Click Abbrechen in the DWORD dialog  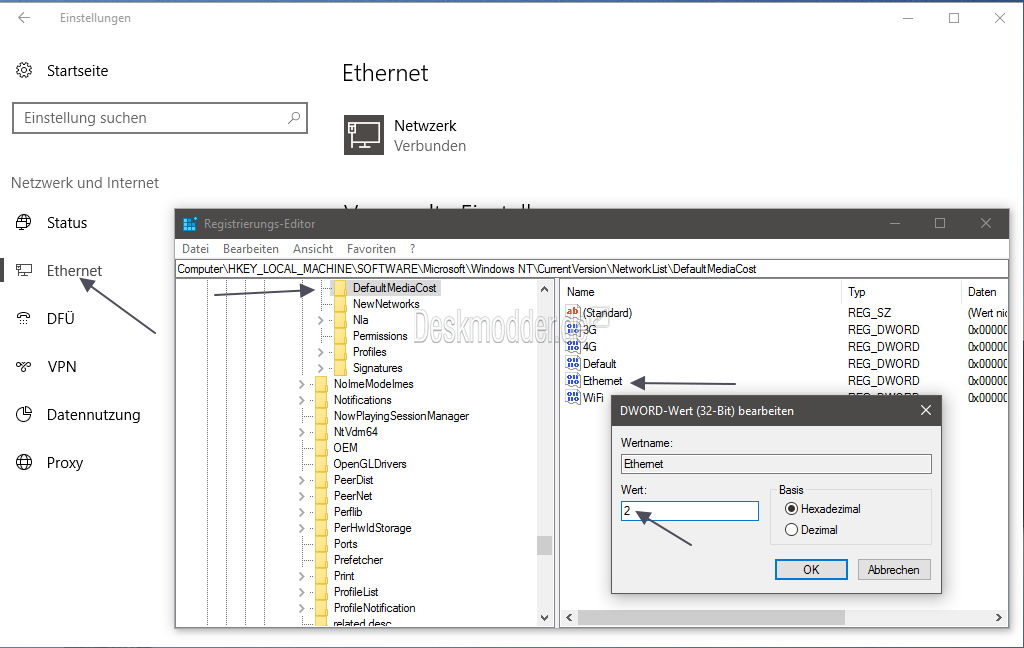tap(893, 570)
